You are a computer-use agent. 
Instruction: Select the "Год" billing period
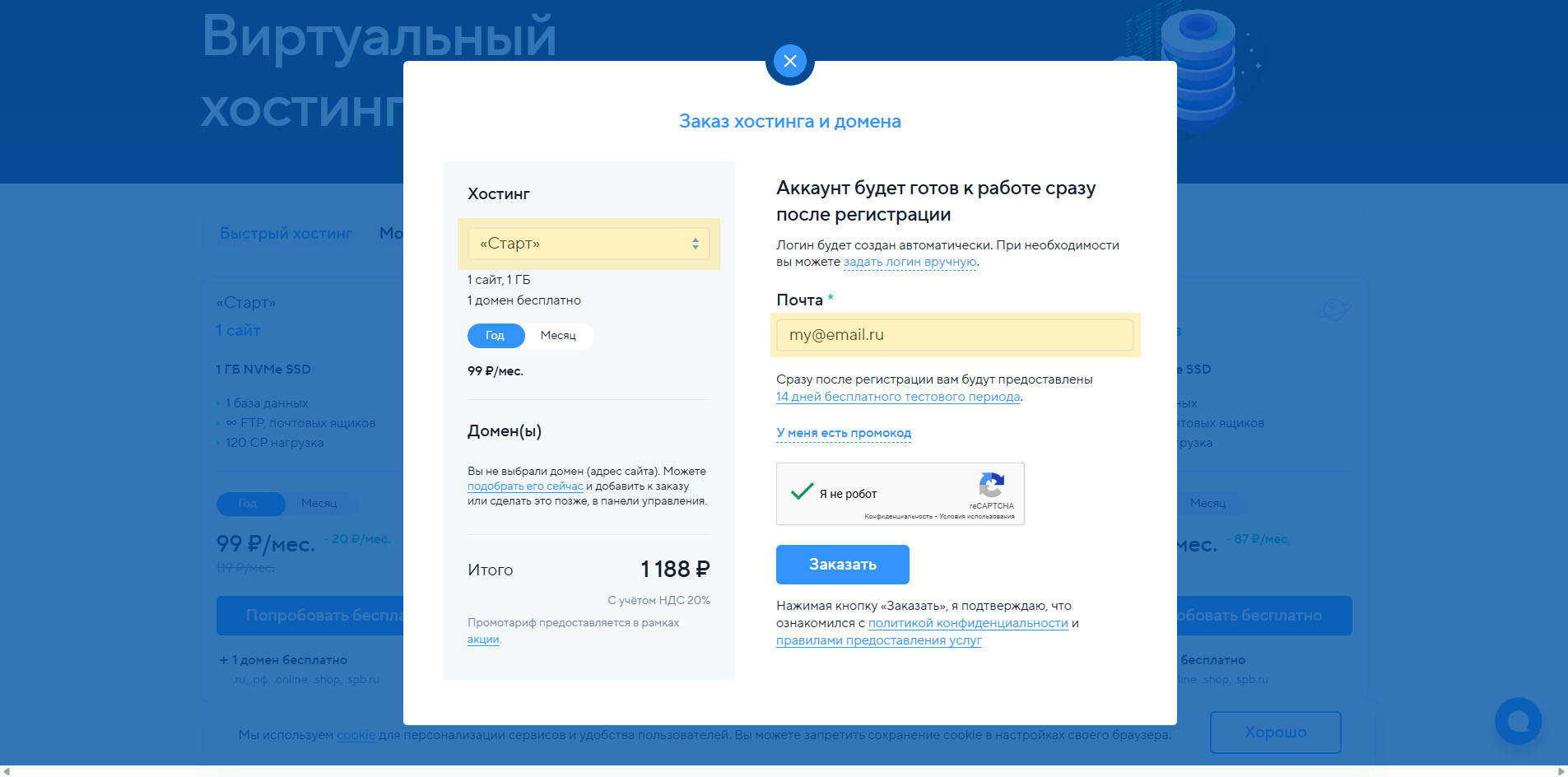(495, 336)
